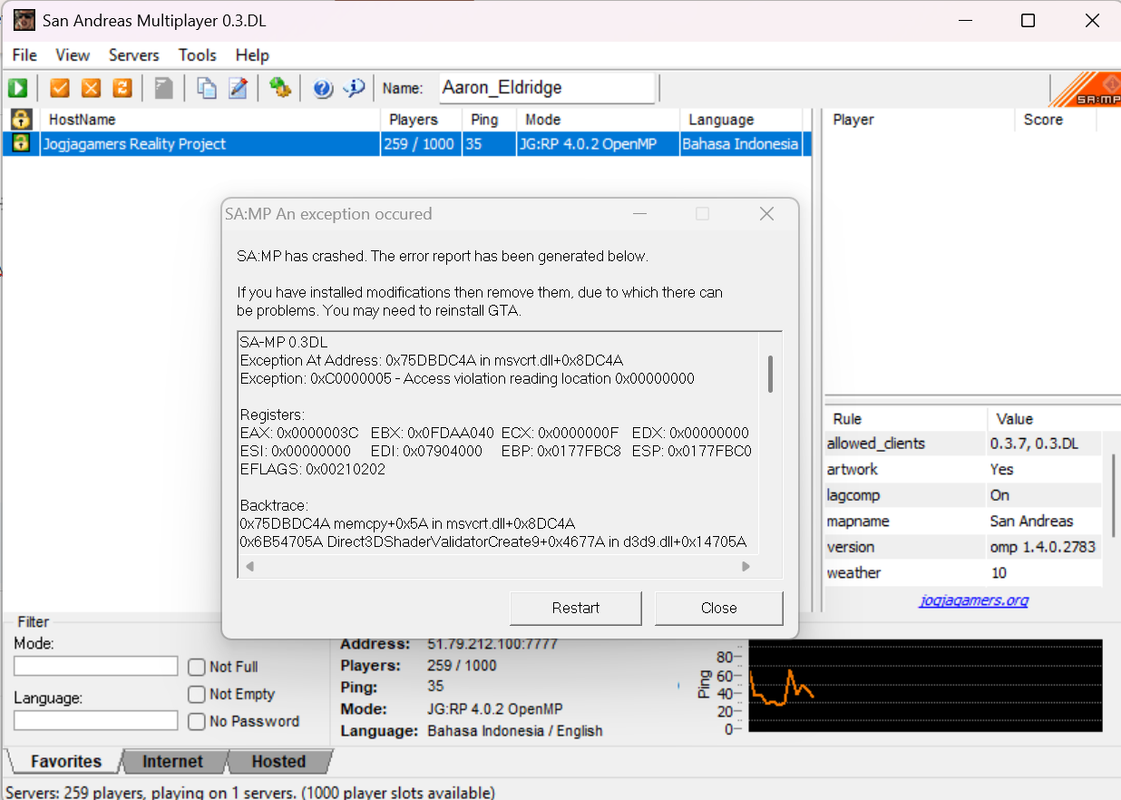This screenshot has width=1121, height=800.
Task: Maximize the San Andreas Multiplayer window
Action: click(1027, 20)
